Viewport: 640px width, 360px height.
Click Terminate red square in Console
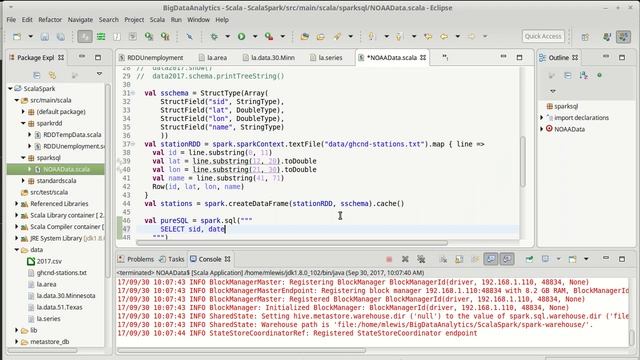[x=389, y=259]
